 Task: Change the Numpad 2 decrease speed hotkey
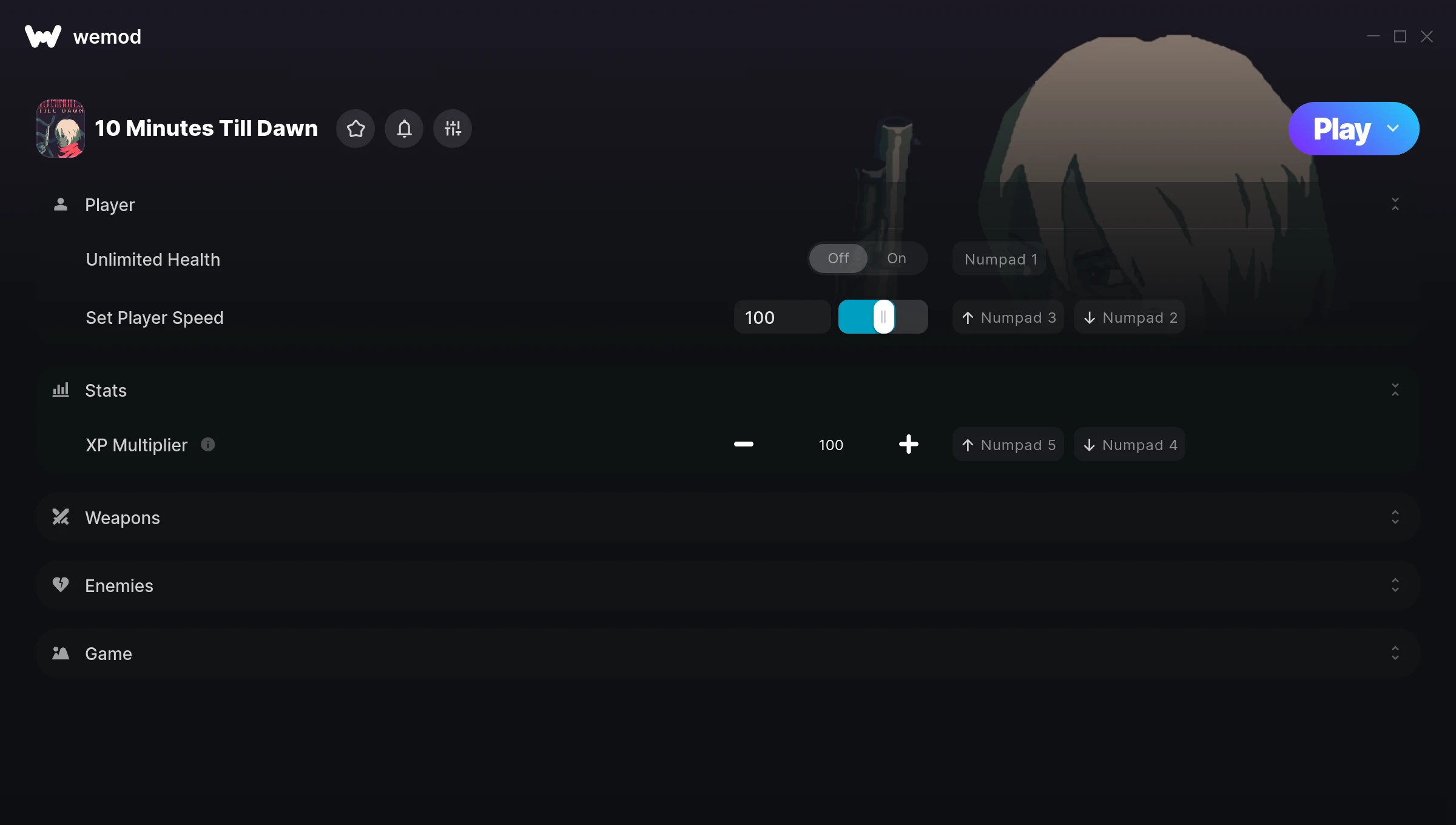1130,317
